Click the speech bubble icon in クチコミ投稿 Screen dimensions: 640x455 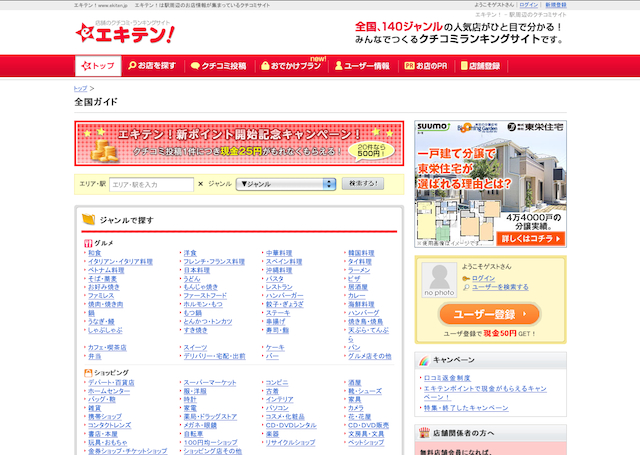195,66
